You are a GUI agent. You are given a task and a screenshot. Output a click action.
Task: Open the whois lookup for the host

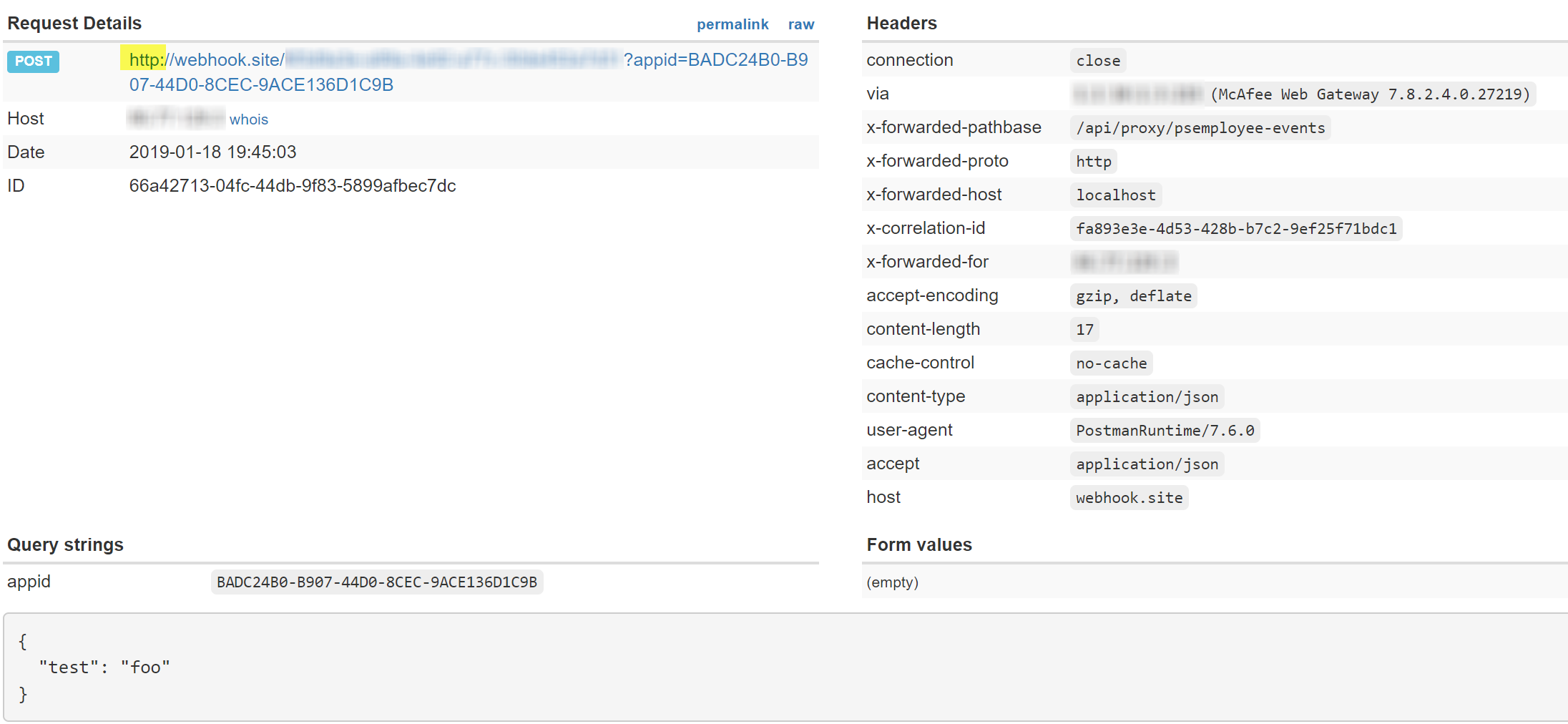pyautogui.click(x=248, y=119)
